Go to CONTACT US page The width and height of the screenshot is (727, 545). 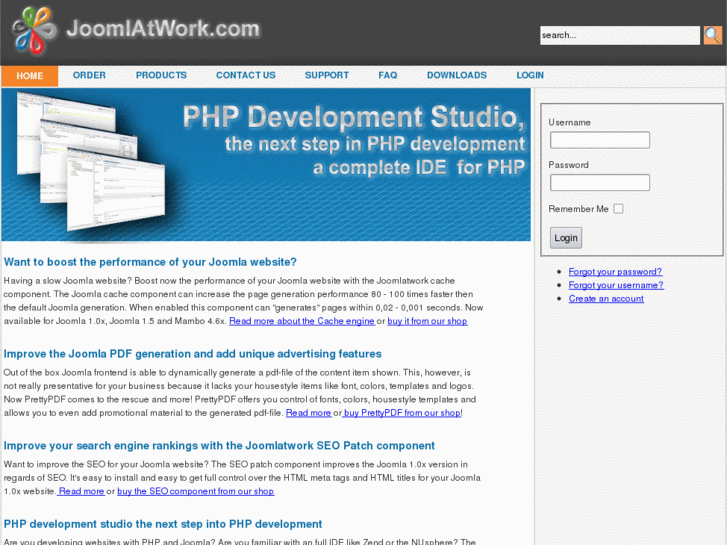pyautogui.click(x=246, y=75)
